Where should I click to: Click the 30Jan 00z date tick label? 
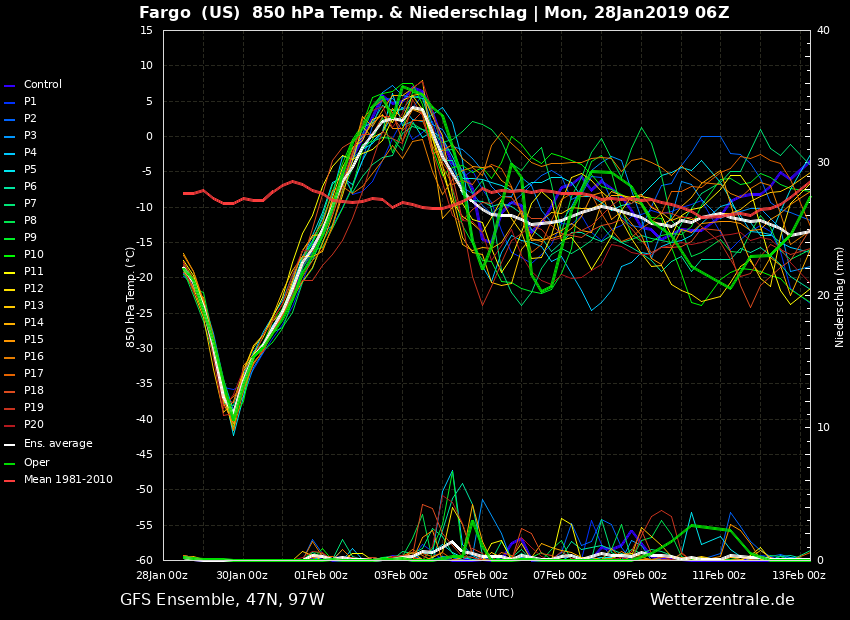tap(242, 575)
